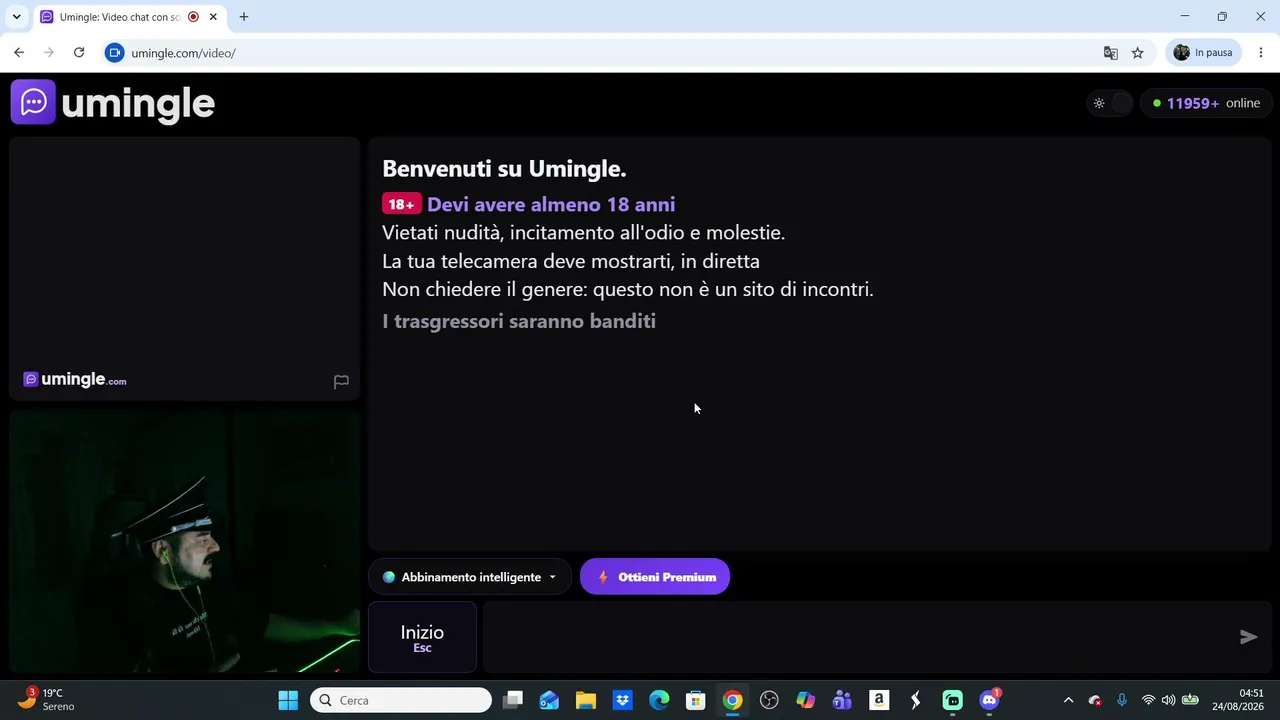Bookmark this page with the star icon

tap(1137, 53)
